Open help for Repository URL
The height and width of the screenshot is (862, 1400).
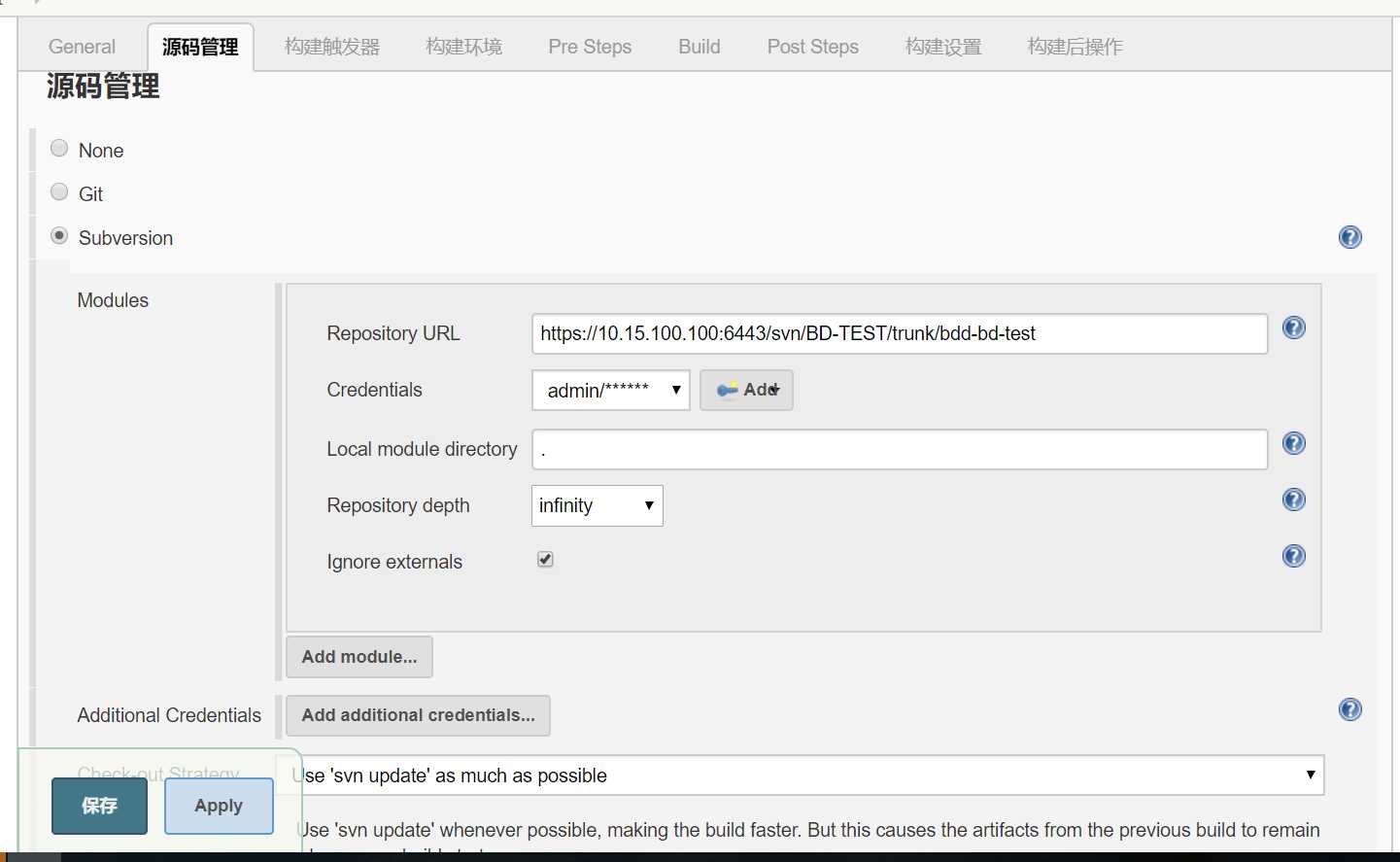[x=1293, y=328]
